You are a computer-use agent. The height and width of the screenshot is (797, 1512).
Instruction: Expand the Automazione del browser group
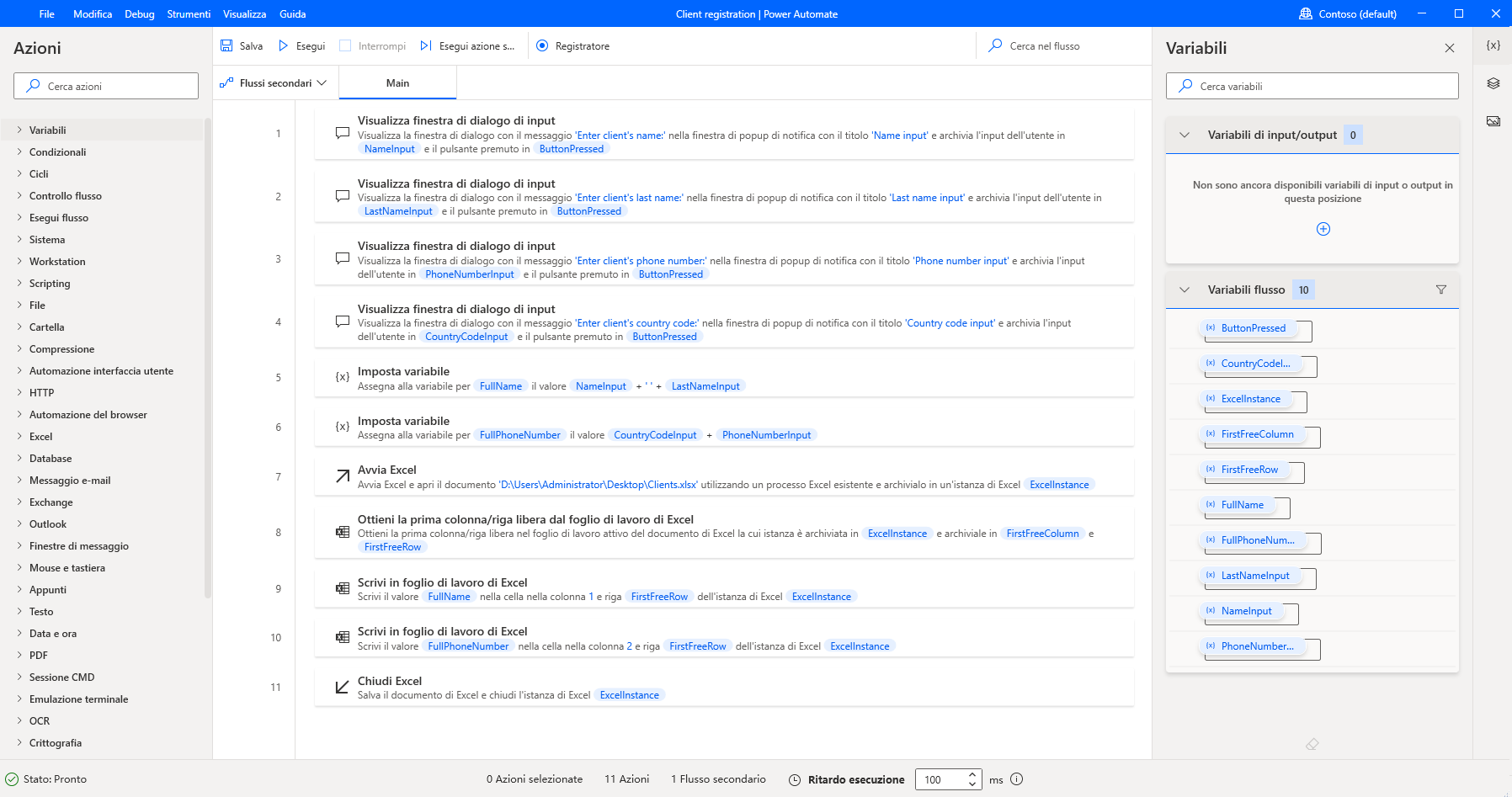(x=19, y=415)
